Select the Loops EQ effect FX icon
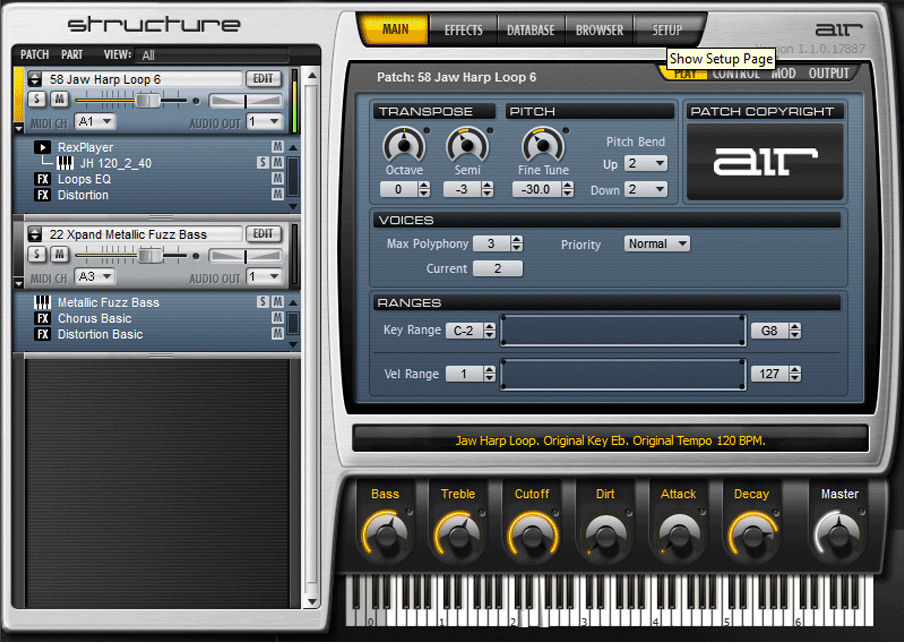Screen dimensions: 904x644 point(42,180)
